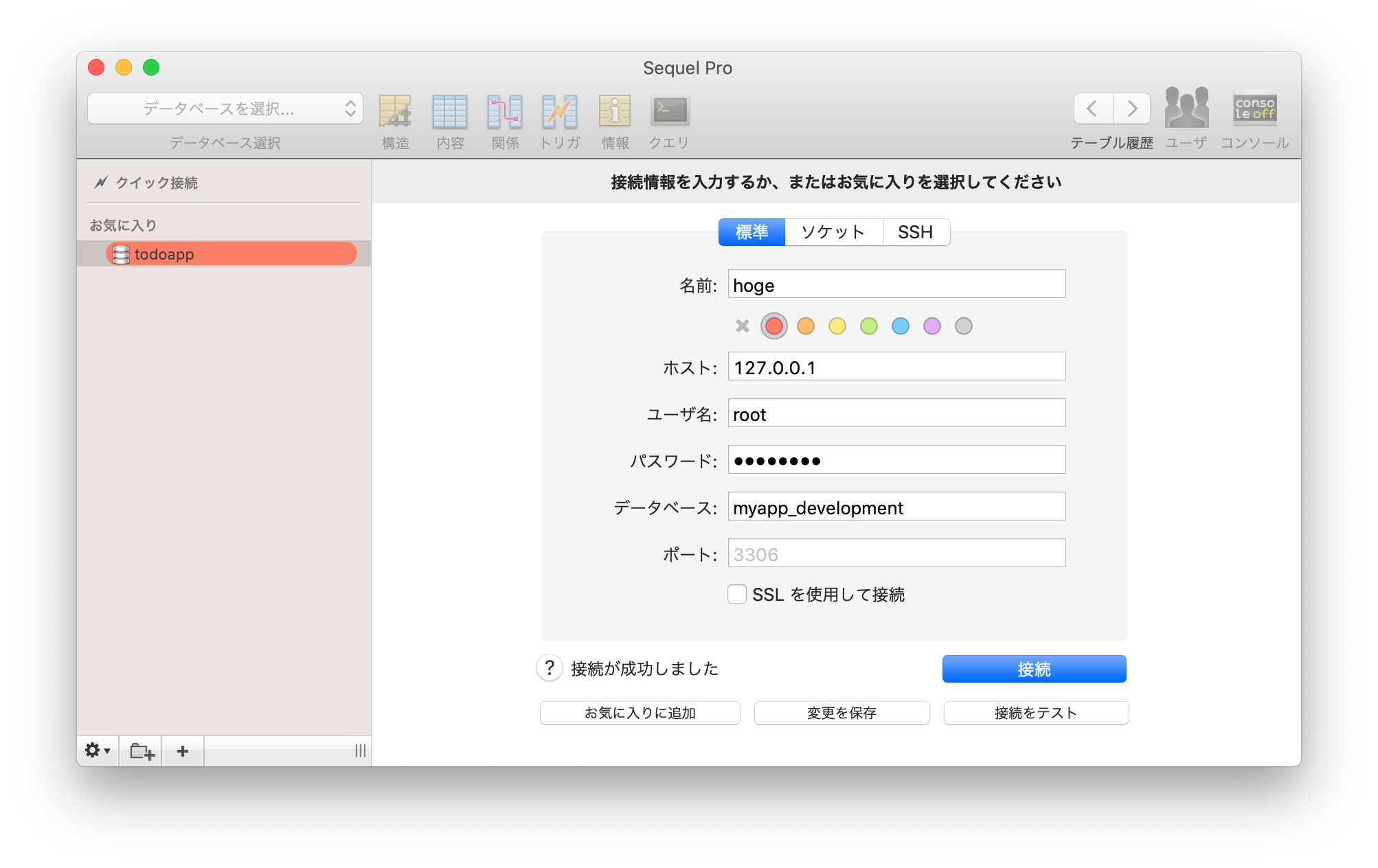The height and width of the screenshot is (868, 1378).
Task: Enable the SSL を使用して接続 checkbox
Action: (x=737, y=594)
